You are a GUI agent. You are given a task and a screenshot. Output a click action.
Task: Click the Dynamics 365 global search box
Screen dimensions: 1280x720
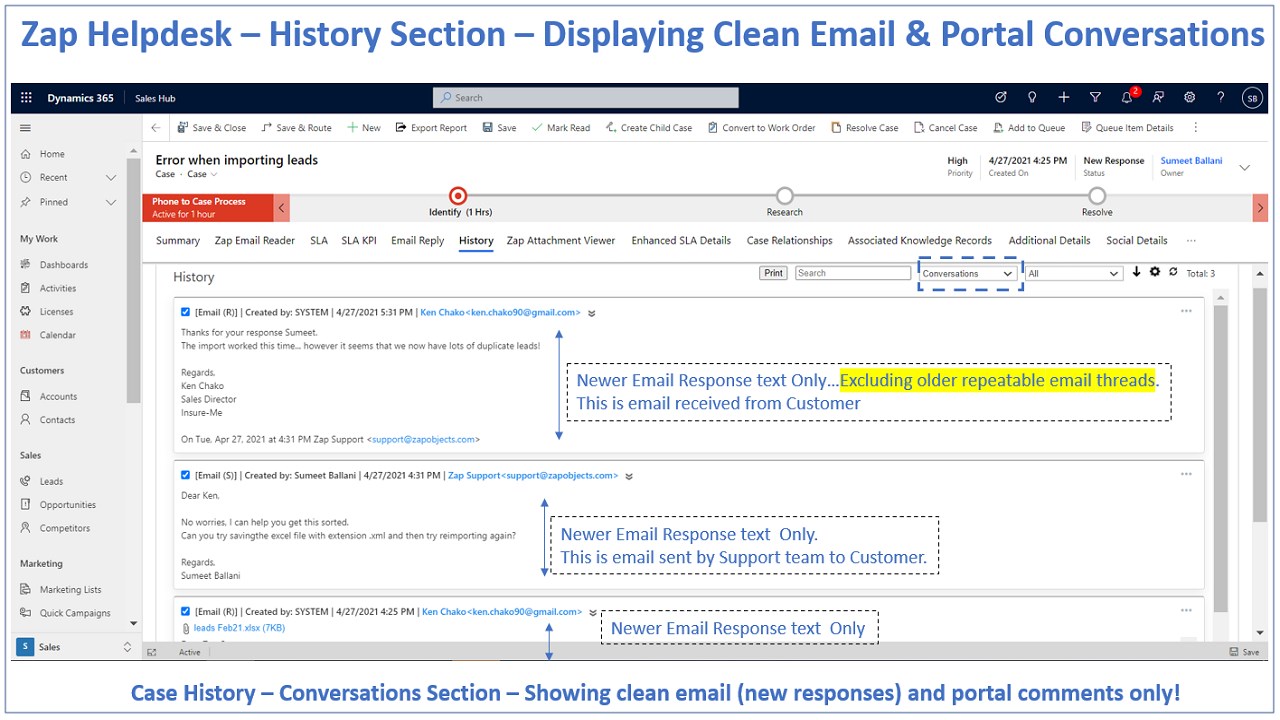pyautogui.click(x=586, y=98)
